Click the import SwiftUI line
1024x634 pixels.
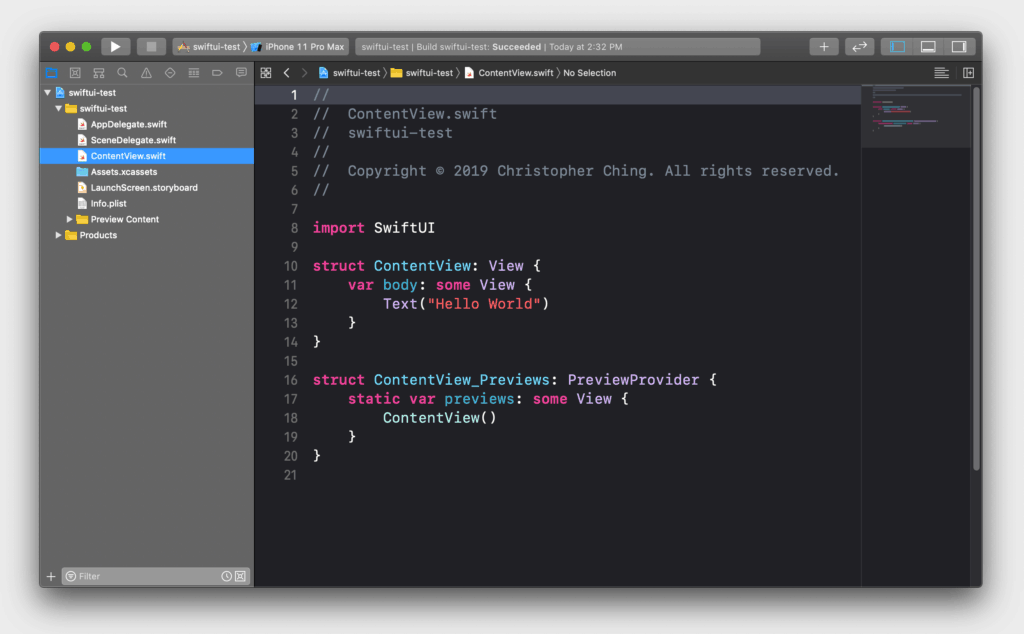tap(374, 228)
